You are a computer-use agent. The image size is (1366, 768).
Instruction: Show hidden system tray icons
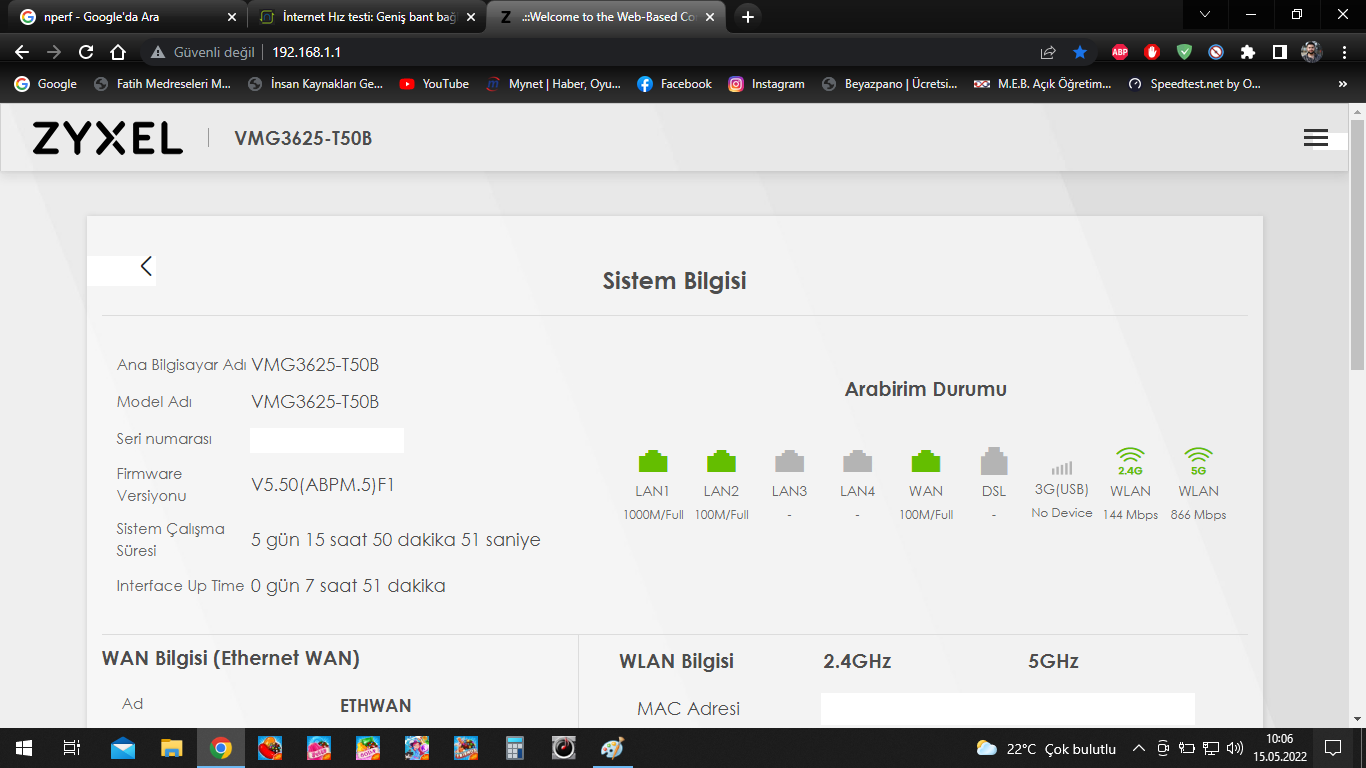pyautogui.click(x=1138, y=748)
